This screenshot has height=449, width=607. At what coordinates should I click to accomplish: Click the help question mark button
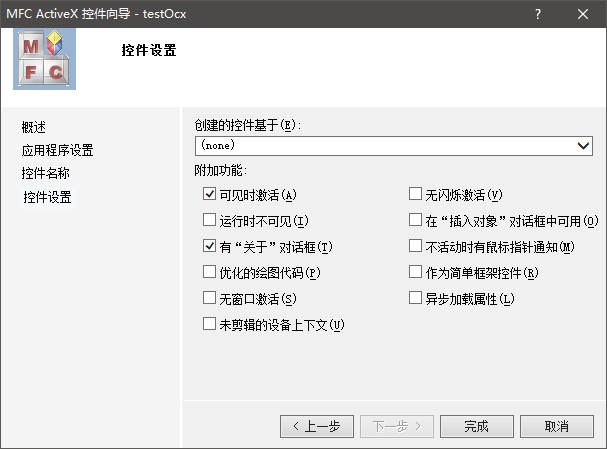pos(538,14)
